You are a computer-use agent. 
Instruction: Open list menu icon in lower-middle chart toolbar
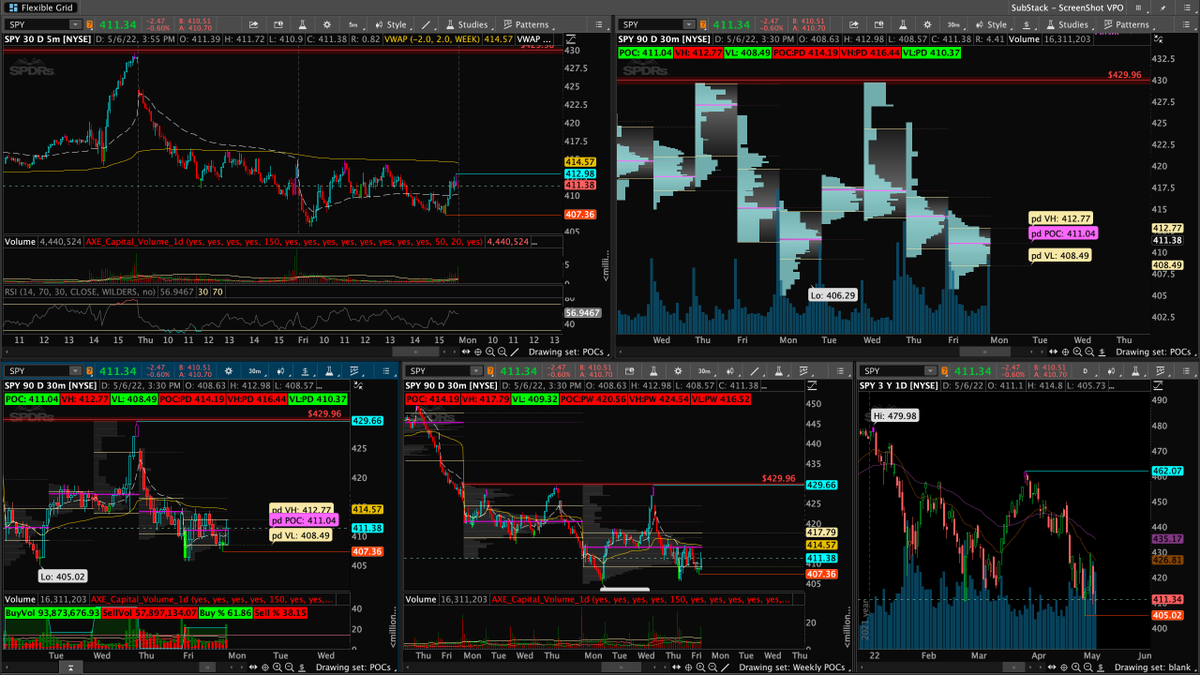(840, 371)
